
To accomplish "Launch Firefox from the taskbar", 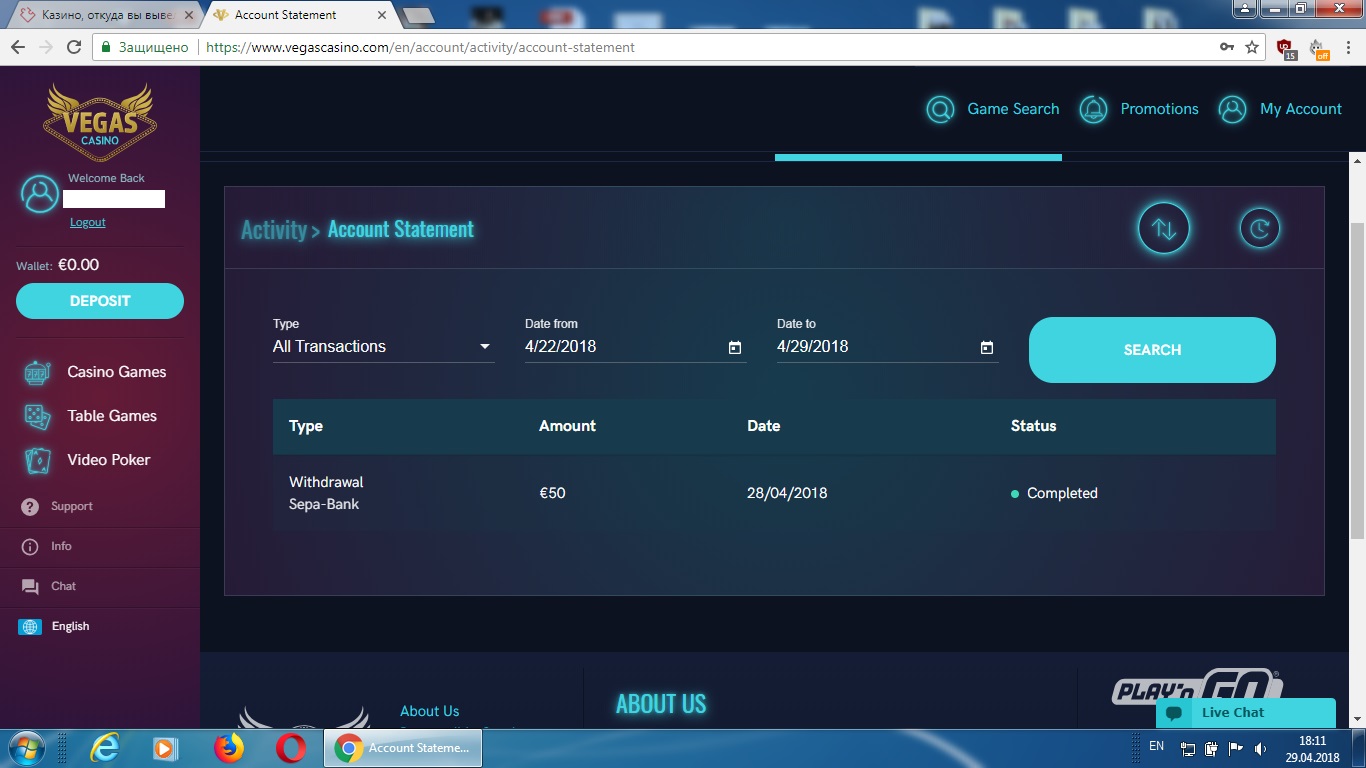I will [229, 748].
